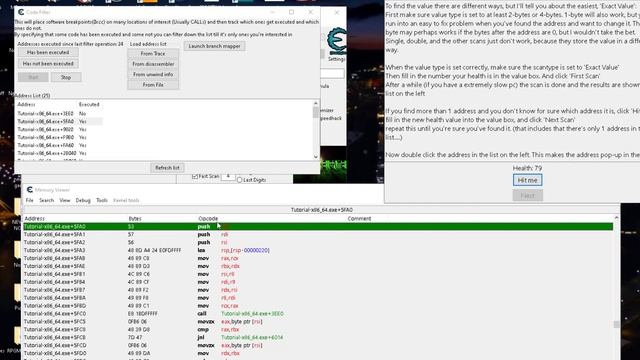Image resolution: width=640 pixels, height=360 pixels.
Task: Click the Code Filter list scrollbar thumb
Action: pyautogui.click(x=316, y=112)
